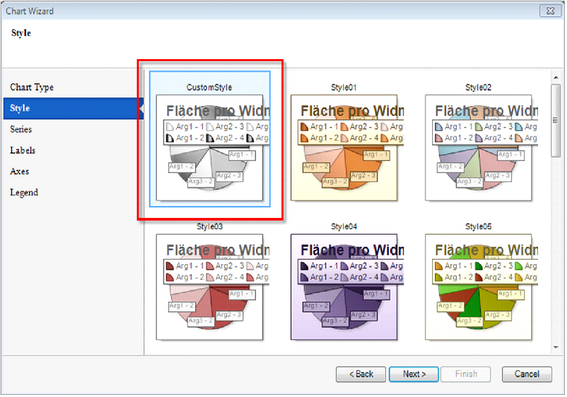Select the Style03 red chart thumbnail
The height and width of the screenshot is (397, 567).
click(x=209, y=287)
